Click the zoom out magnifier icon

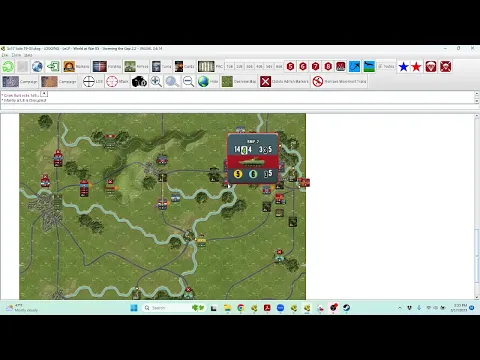coord(188,81)
